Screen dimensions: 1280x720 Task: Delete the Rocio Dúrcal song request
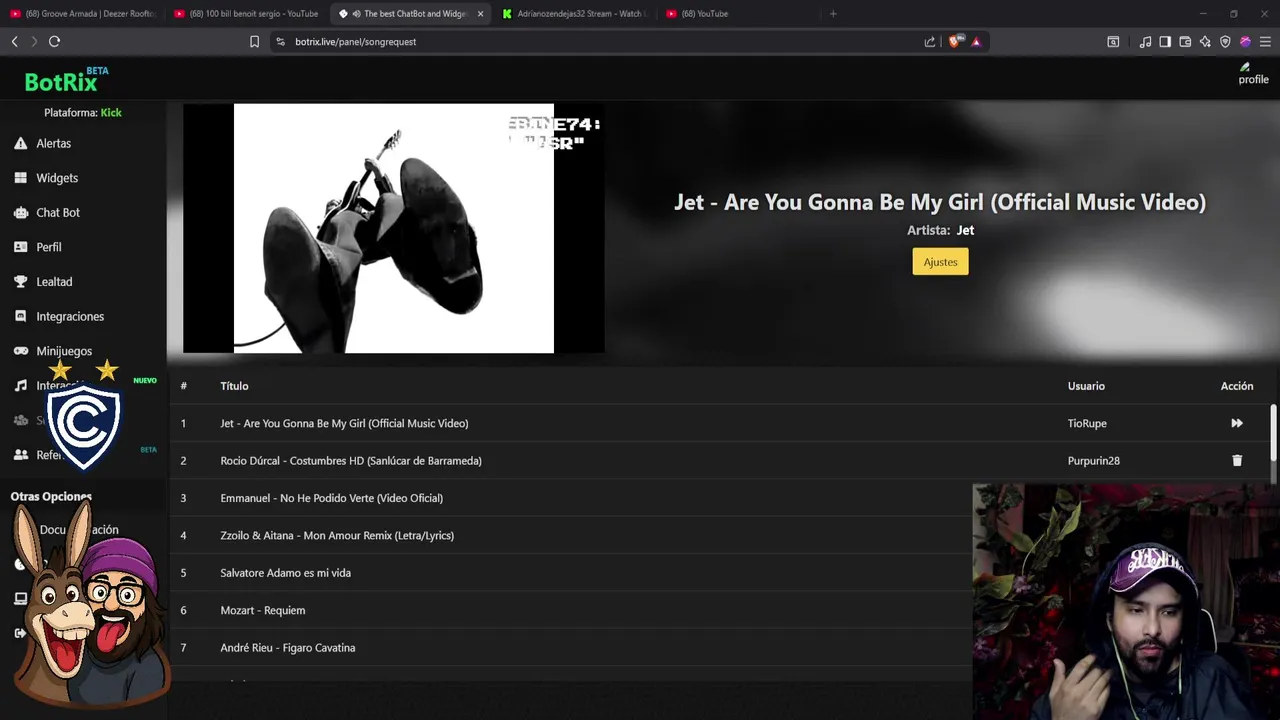(x=1237, y=461)
